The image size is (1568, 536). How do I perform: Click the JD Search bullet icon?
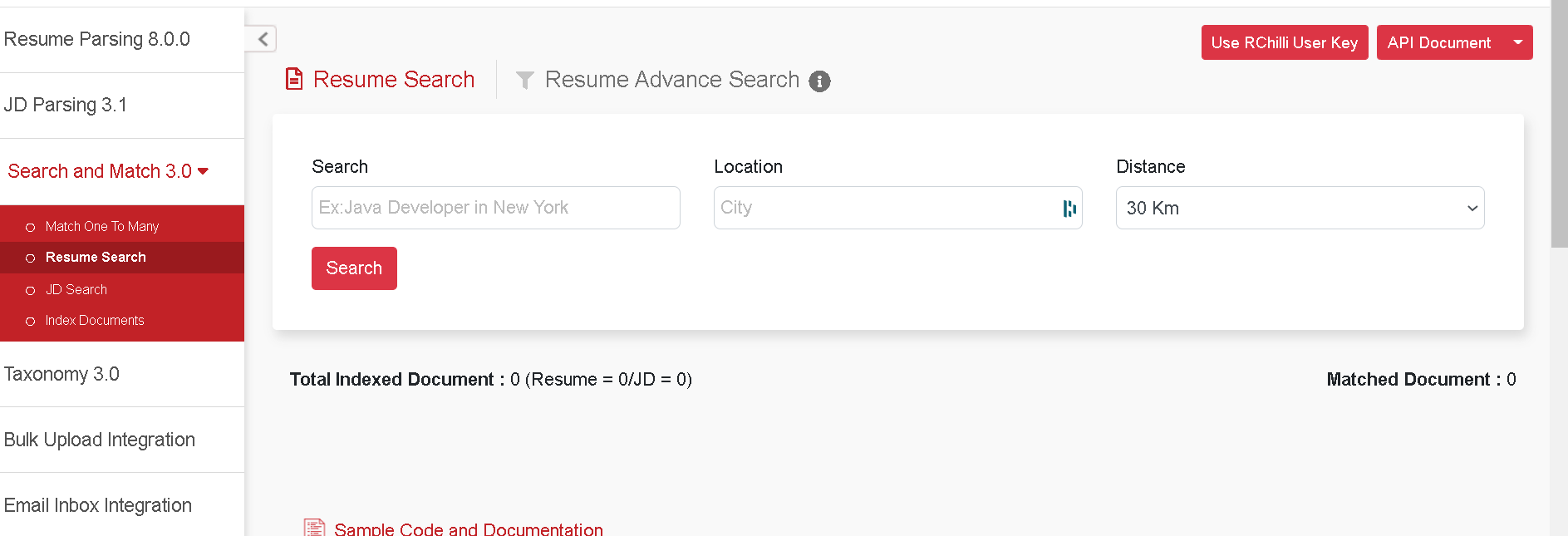[x=31, y=290]
